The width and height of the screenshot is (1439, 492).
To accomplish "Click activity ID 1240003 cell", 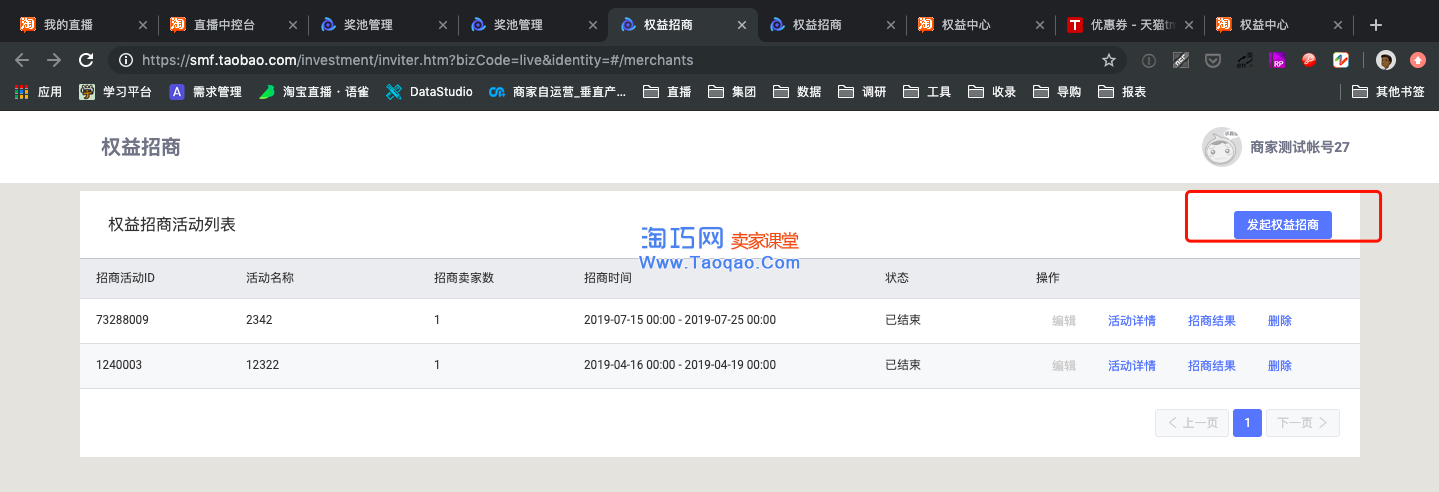I will click(x=119, y=366).
